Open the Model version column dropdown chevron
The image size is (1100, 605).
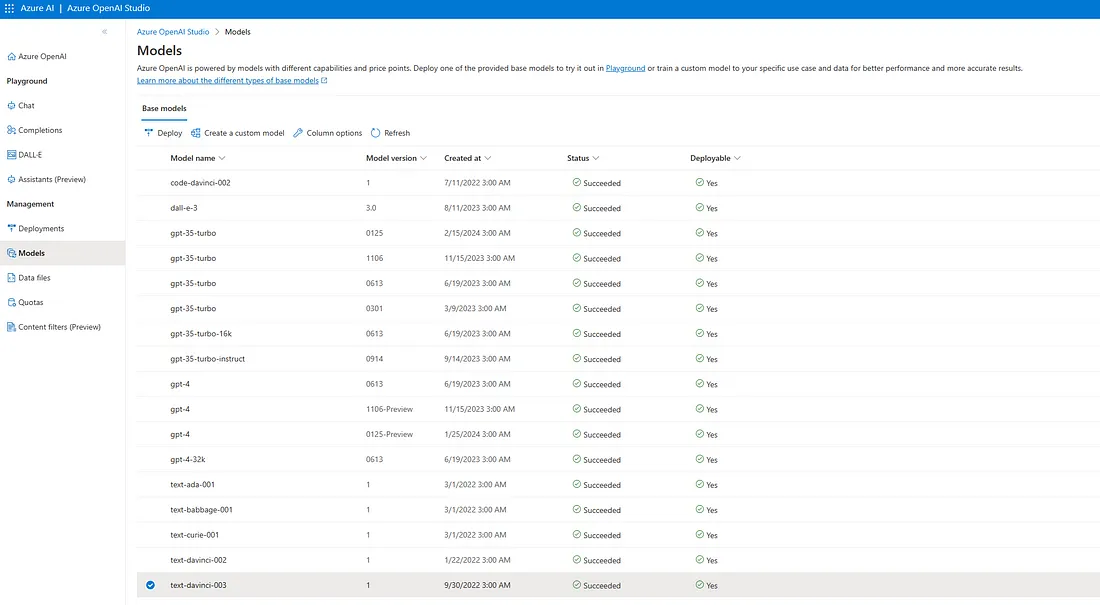(x=423, y=158)
